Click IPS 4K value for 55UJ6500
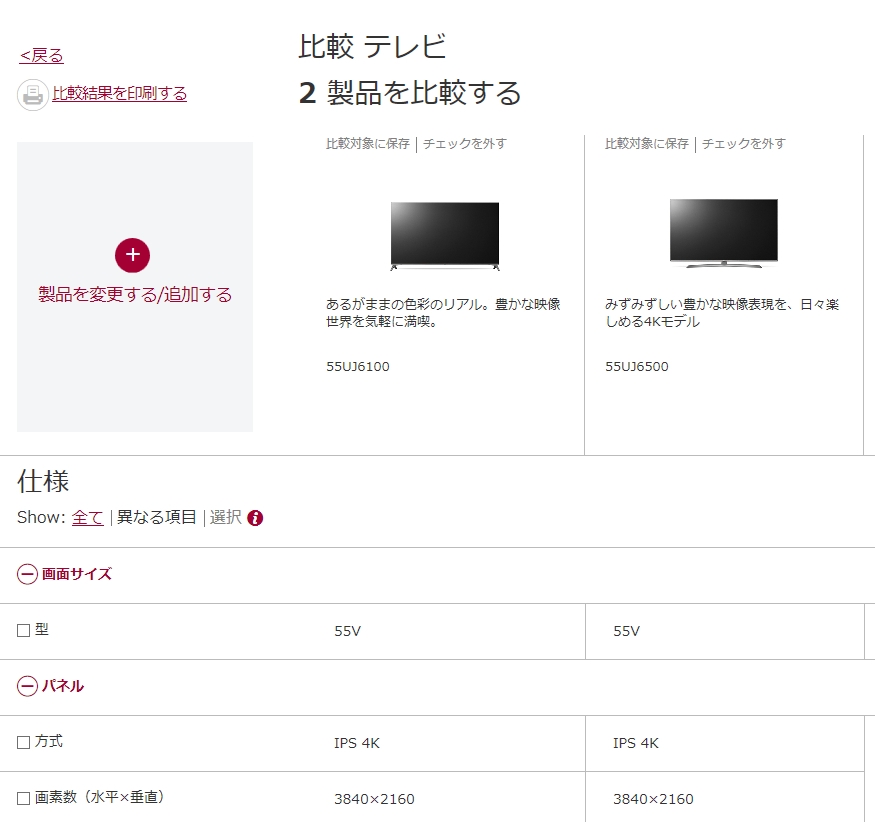875x822 pixels. (x=636, y=743)
